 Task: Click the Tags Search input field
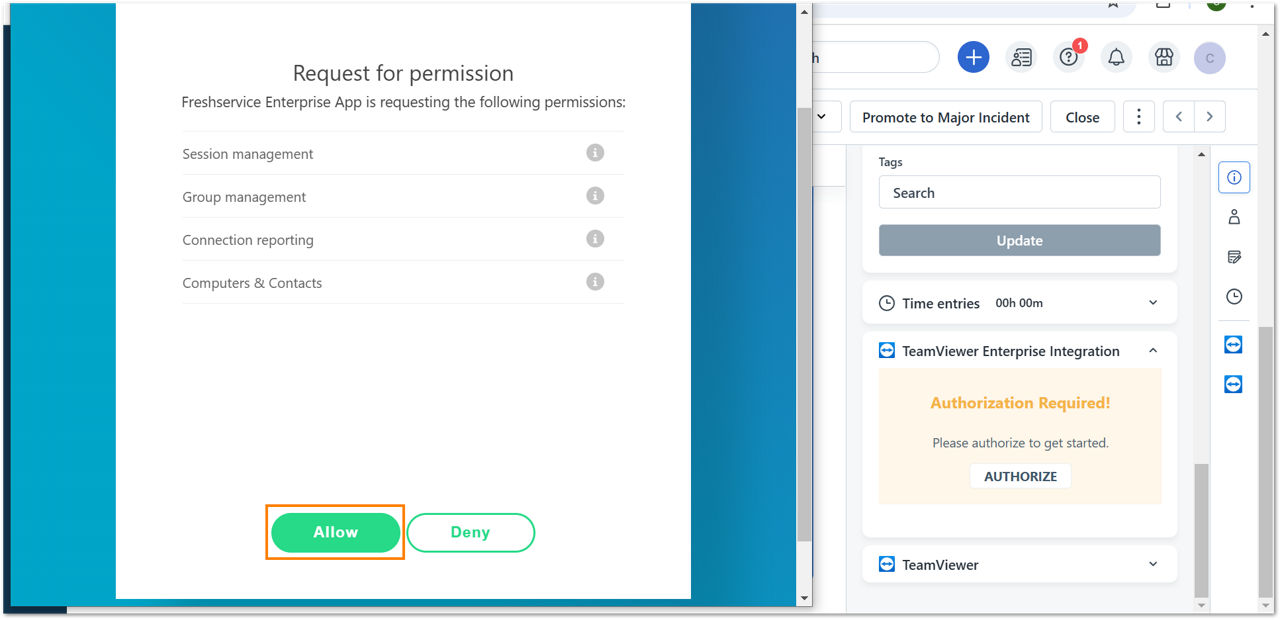(x=1020, y=192)
